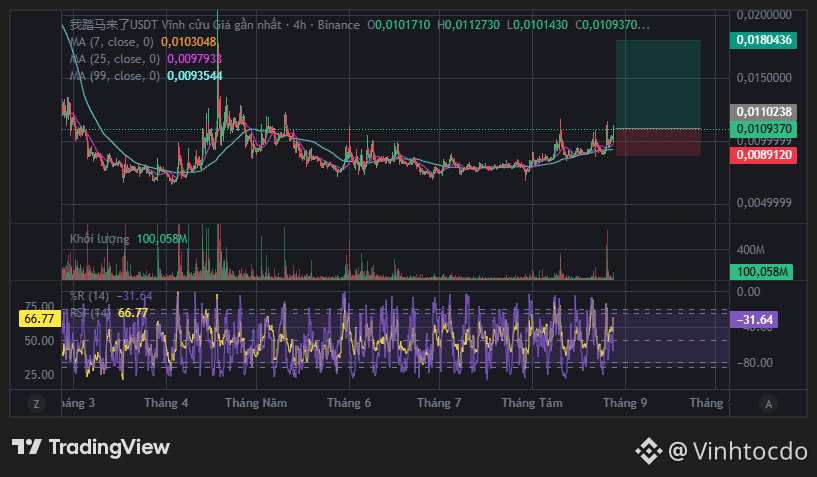817x477 pixels.
Task: Click the low price L0,0101430
Action: tap(537, 25)
